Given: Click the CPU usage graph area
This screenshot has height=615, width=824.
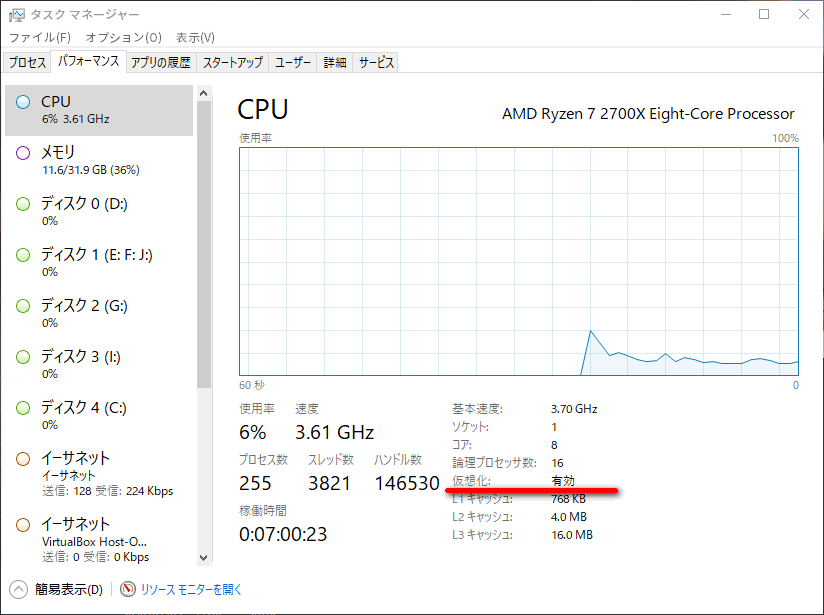Looking at the screenshot, I should coord(519,260).
